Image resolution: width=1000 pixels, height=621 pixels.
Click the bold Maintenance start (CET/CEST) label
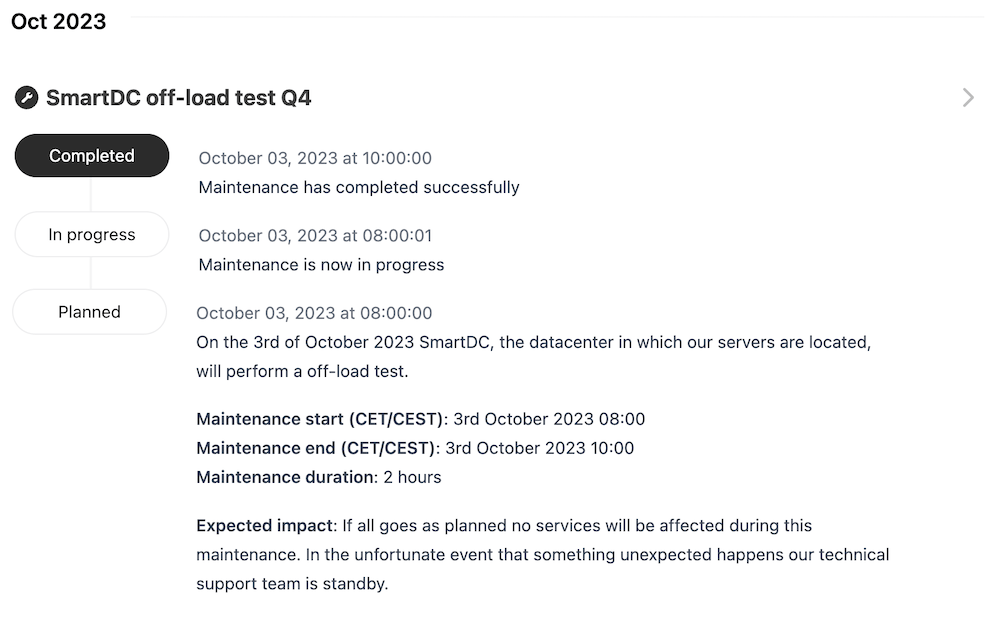click(x=319, y=419)
